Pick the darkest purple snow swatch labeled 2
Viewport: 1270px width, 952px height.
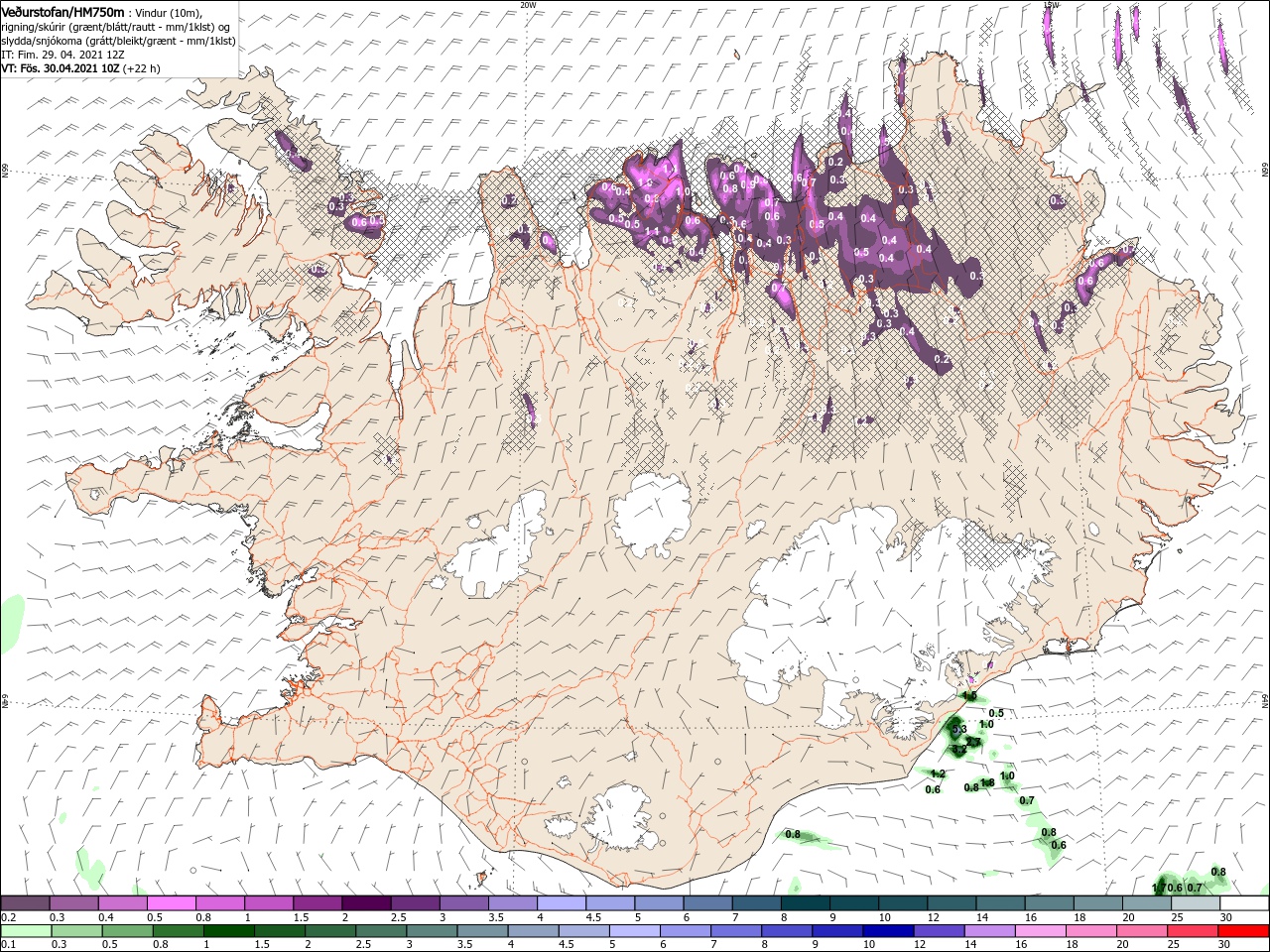pyautogui.click(x=366, y=903)
